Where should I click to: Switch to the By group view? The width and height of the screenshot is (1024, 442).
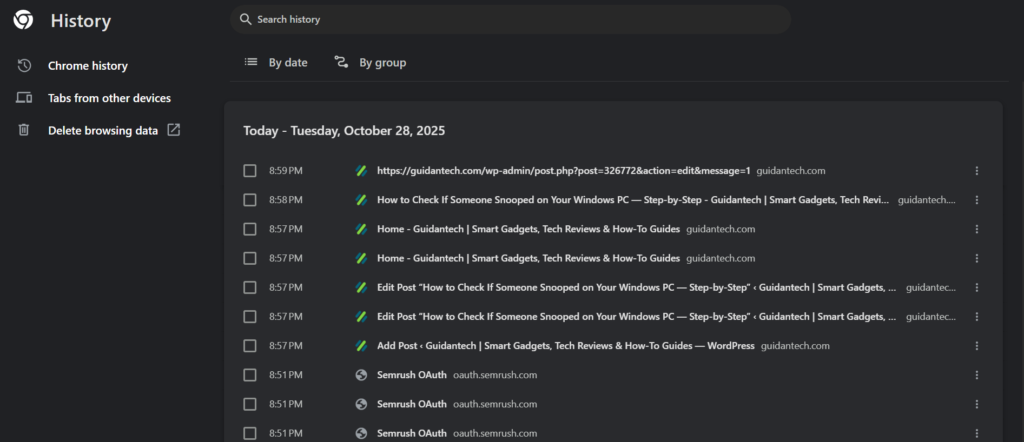[383, 63]
